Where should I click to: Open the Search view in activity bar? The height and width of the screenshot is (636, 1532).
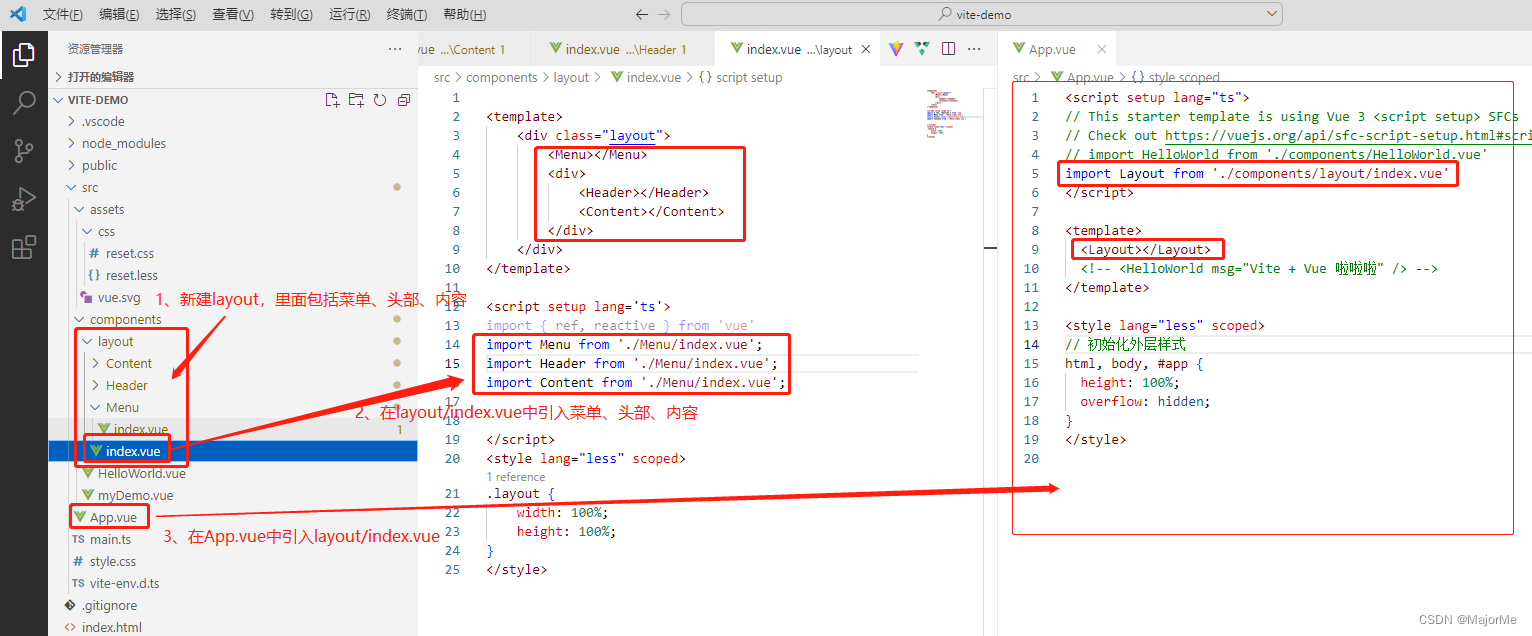tap(23, 103)
